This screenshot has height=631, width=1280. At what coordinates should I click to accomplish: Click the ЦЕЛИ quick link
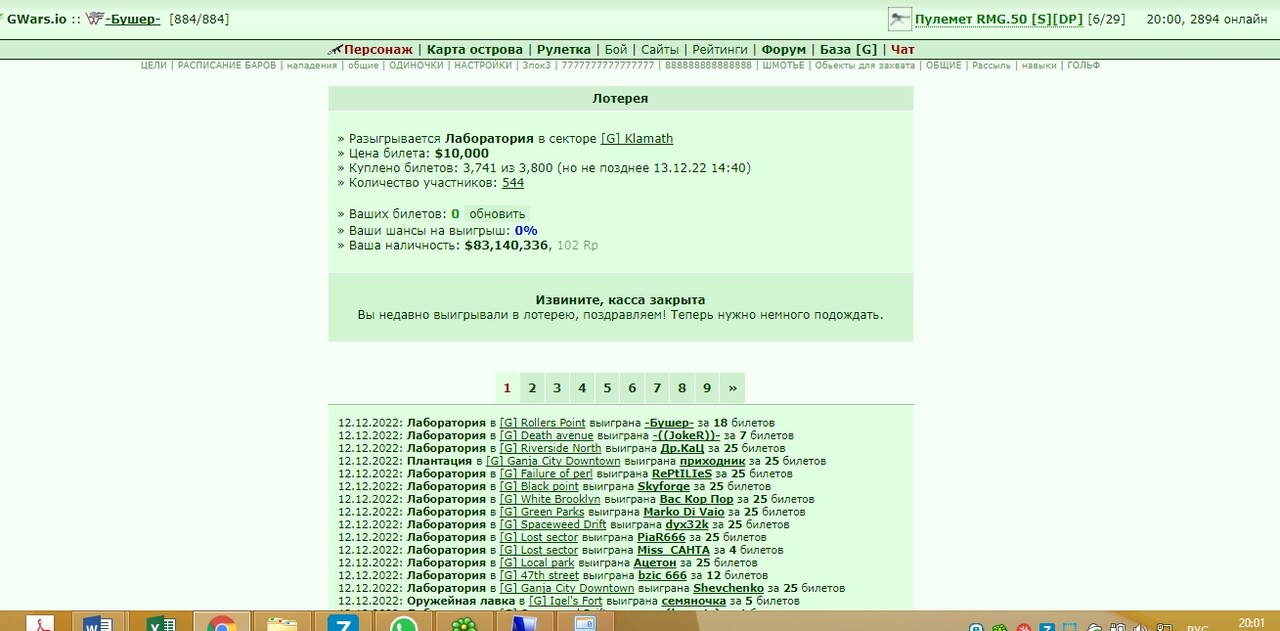[x=154, y=65]
